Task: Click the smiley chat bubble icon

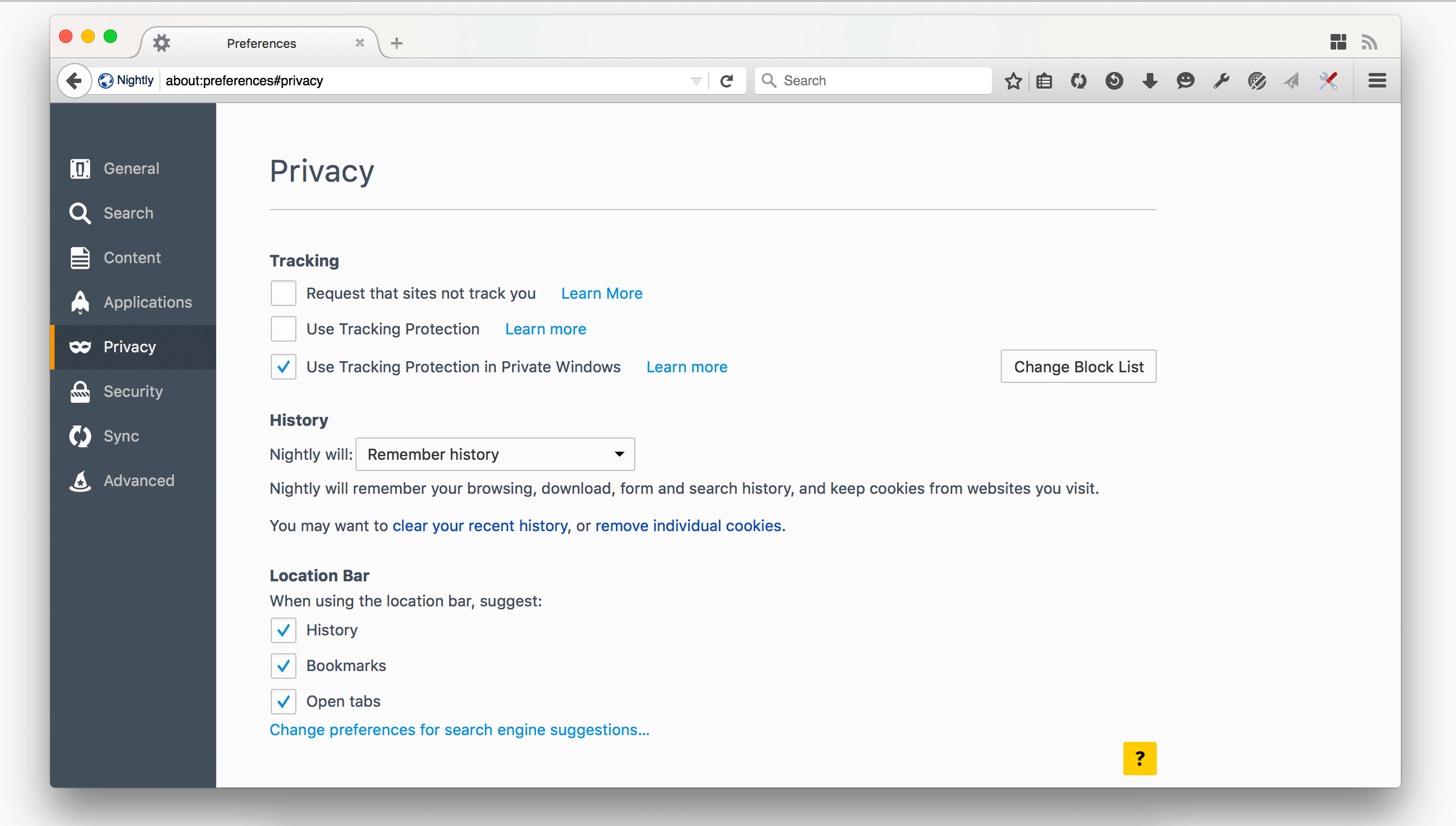Action: (x=1185, y=81)
